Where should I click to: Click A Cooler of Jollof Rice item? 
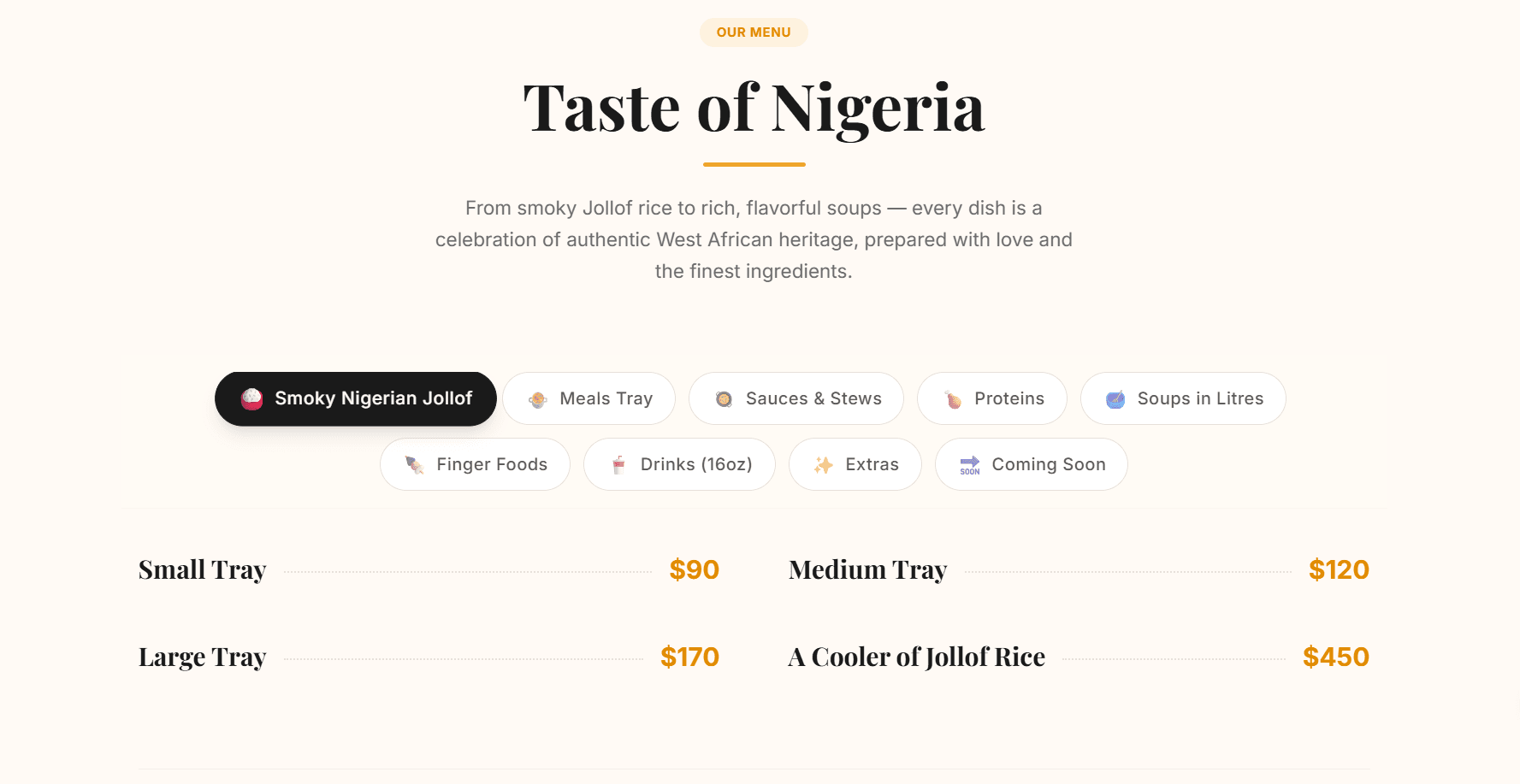916,657
